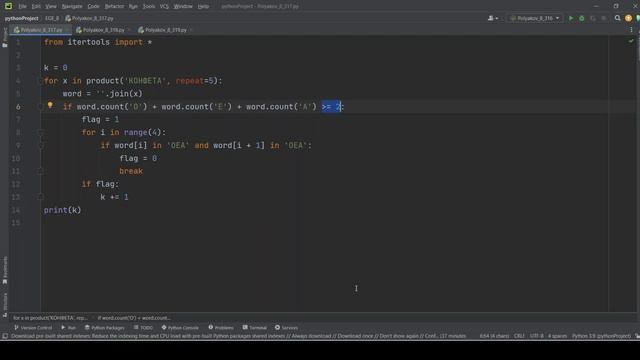The image size is (640, 360).
Task: Close the Polyakov_8_319.py tab
Action: [x=191, y=30]
